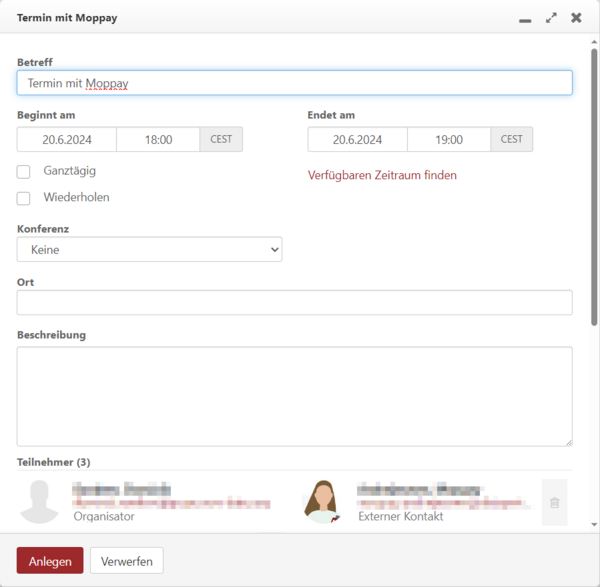The height and width of the screenshot is (587, 600).
Task: Close the Termin mit Moppay dialog
Action: tap(576, 18)
